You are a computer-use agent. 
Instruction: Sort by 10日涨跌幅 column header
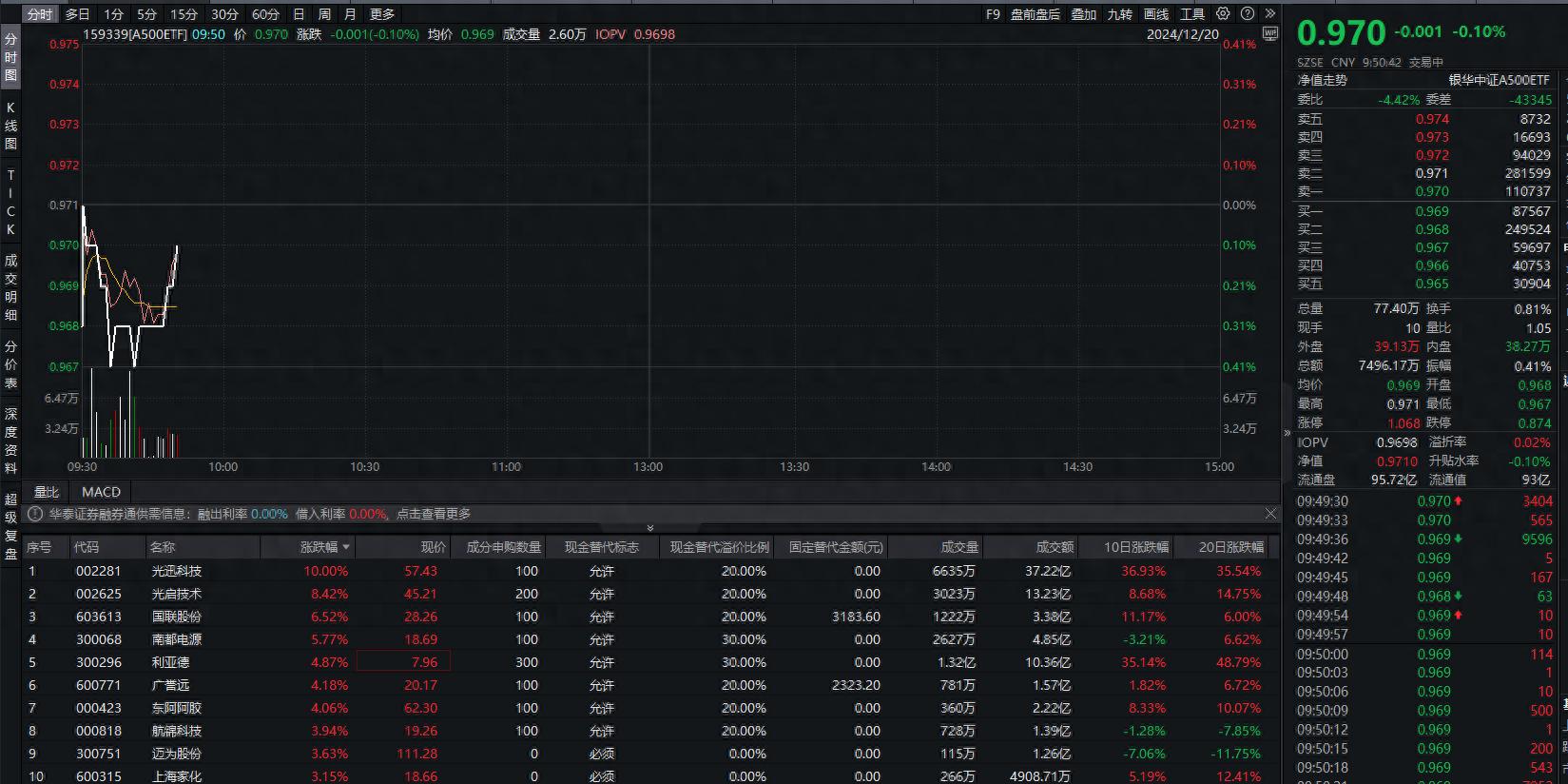tap(1135, 547)
